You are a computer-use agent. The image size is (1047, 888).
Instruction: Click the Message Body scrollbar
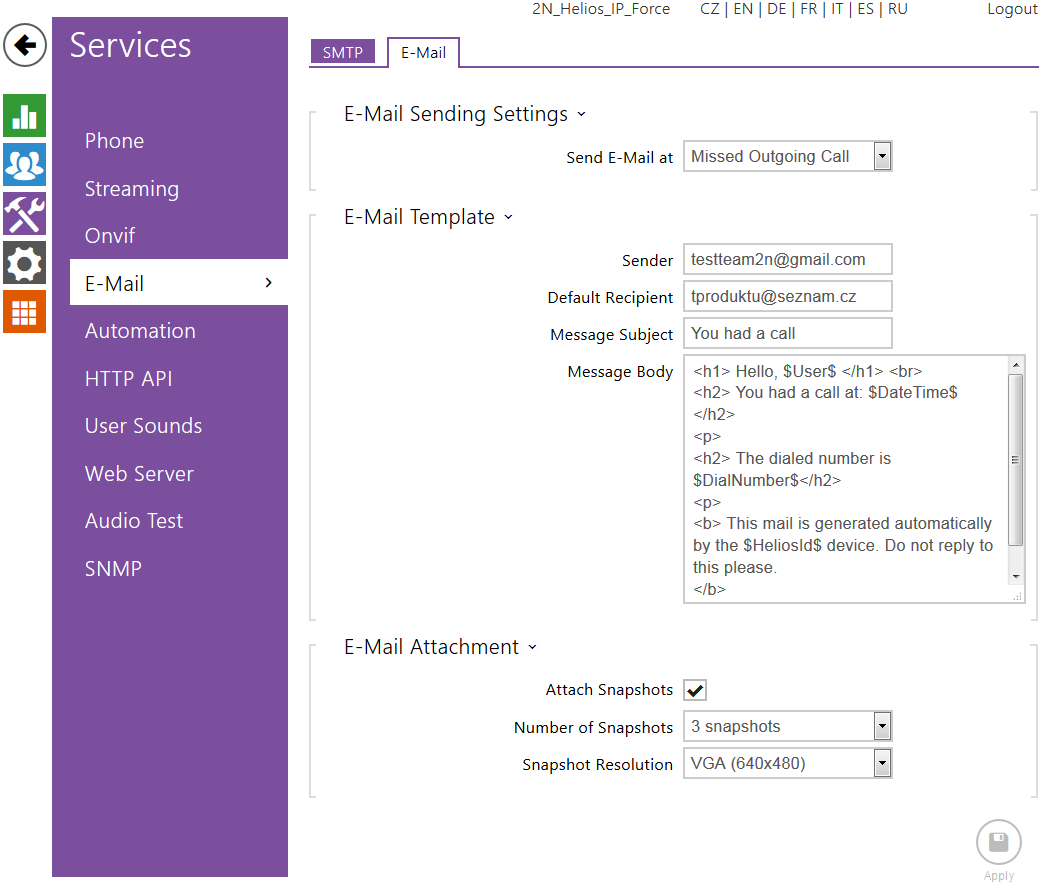pyautogui.click(x=1016, y=460)
